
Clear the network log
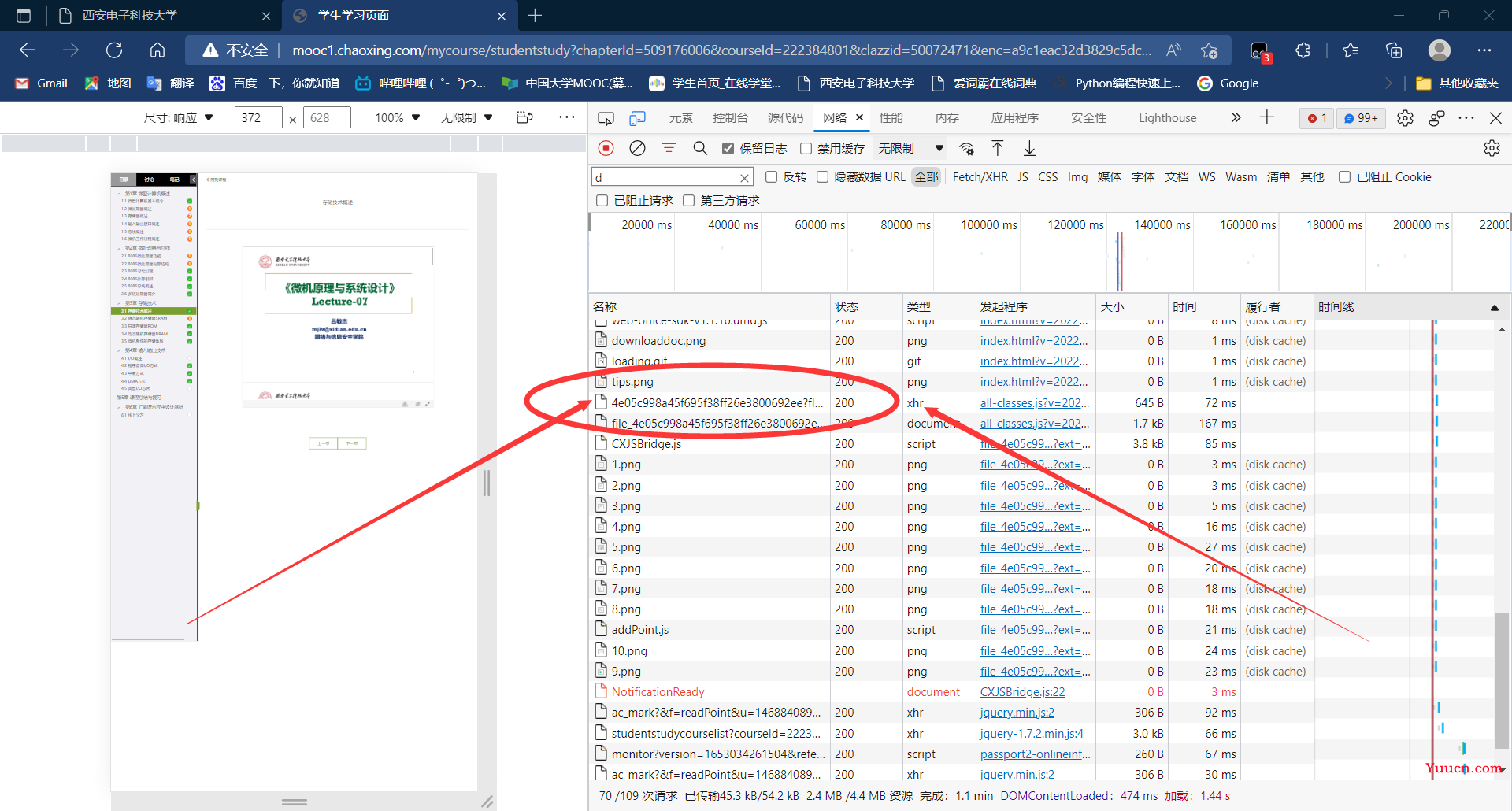point(637,148)
